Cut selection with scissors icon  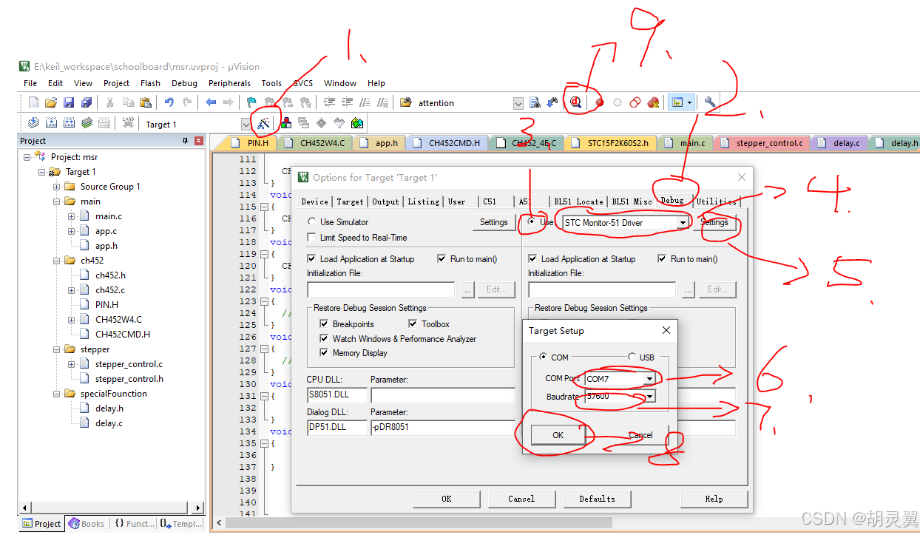pyautogui.click(x=109, y=102)
